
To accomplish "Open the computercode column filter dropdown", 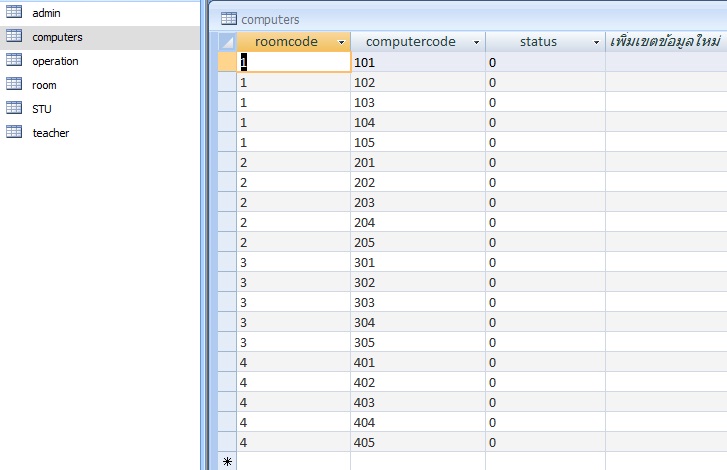I will point(477,42).
